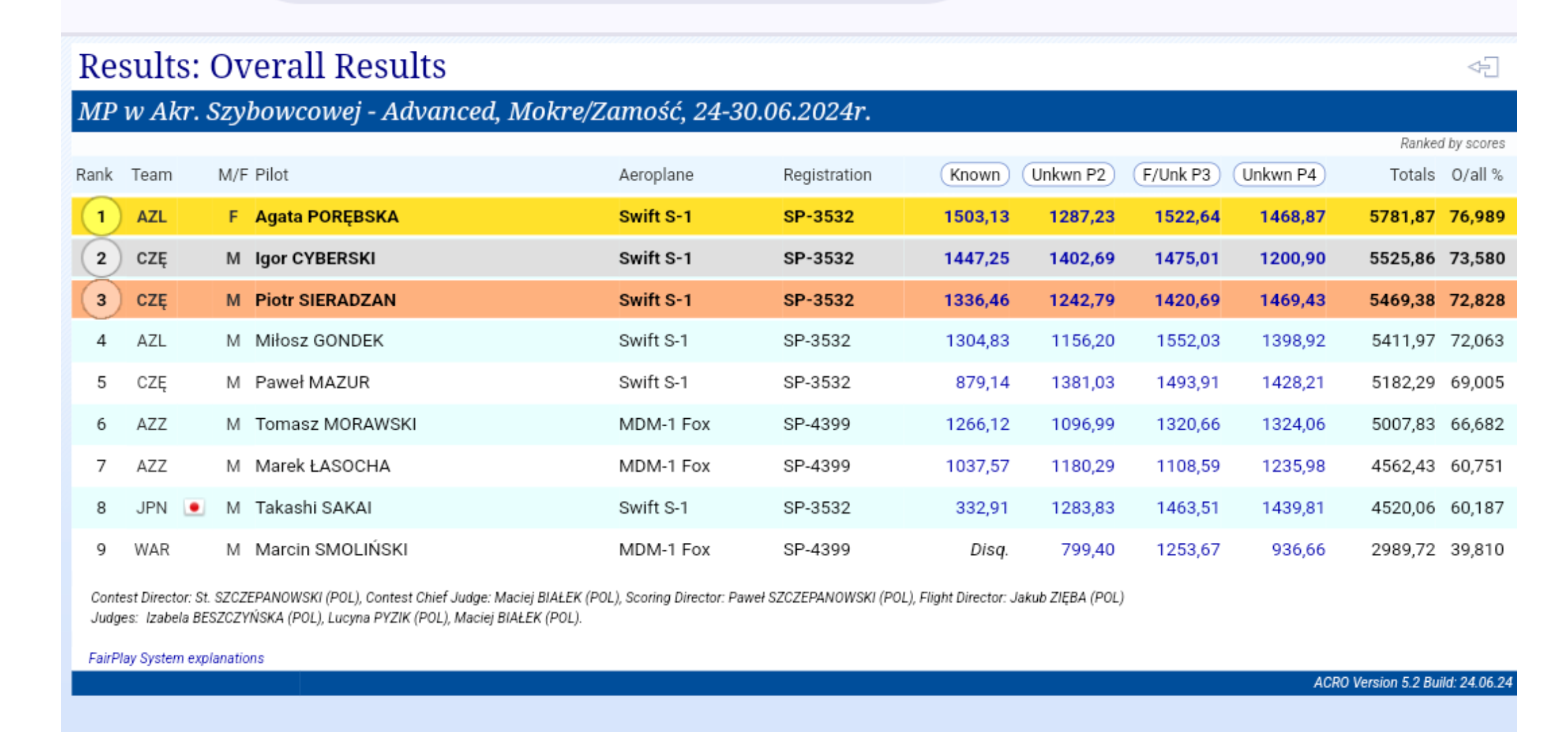This screenshot has width=1568, height=732.
Task: Click Tomasz MORAWSKI's F/Unk P3 score 1320,66
Action: point(1188,424)
